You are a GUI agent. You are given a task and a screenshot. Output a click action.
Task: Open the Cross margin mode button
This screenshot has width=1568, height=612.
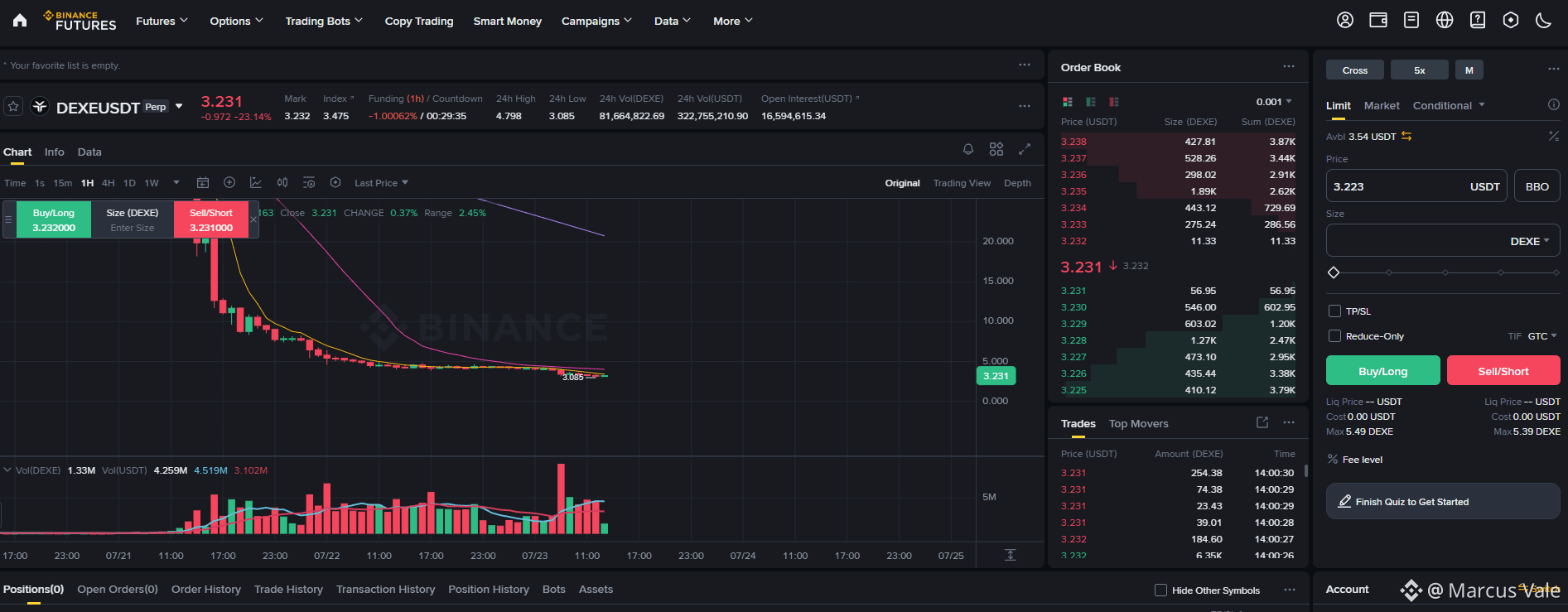click(1355, 70)
